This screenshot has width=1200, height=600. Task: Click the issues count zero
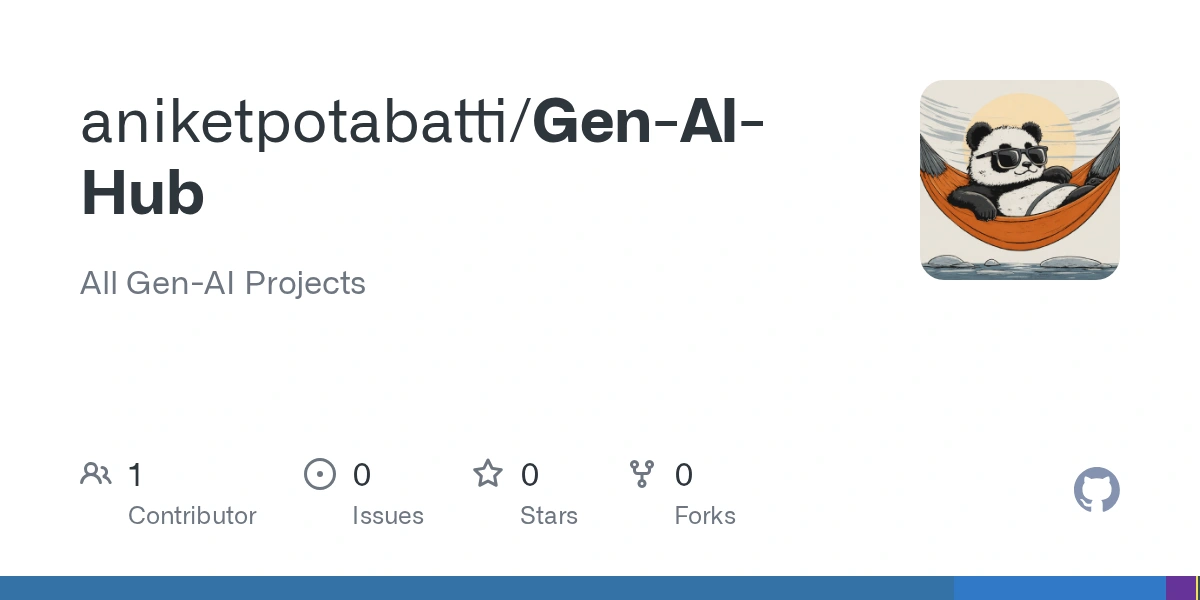362,474
